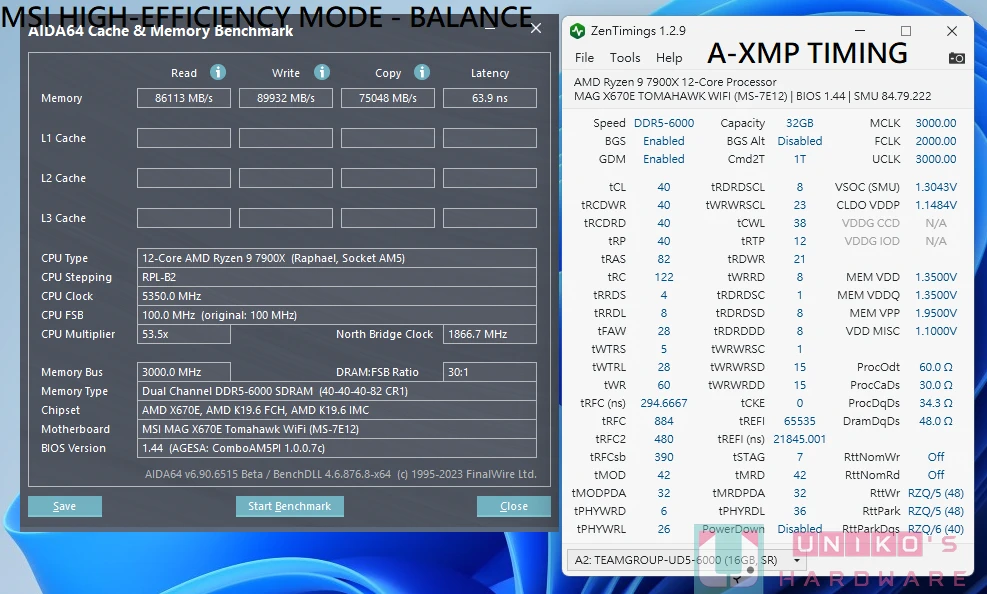Click the Motherboard MSI MAG X670E Tomahawk field
This screenshot has width=987, height=594.
click(337, 429)
